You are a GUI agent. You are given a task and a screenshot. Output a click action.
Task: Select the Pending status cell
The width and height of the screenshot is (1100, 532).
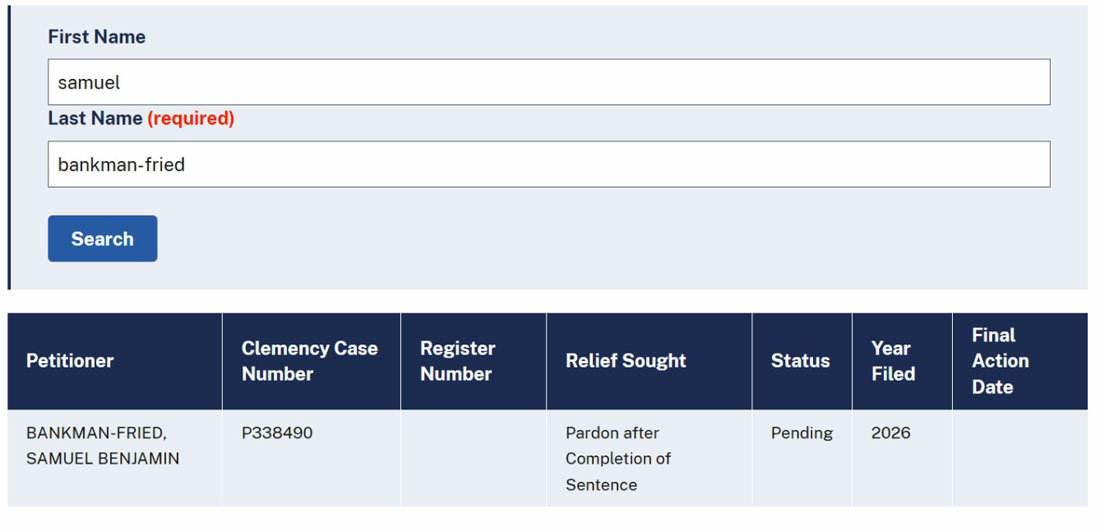tap(802, 458)
